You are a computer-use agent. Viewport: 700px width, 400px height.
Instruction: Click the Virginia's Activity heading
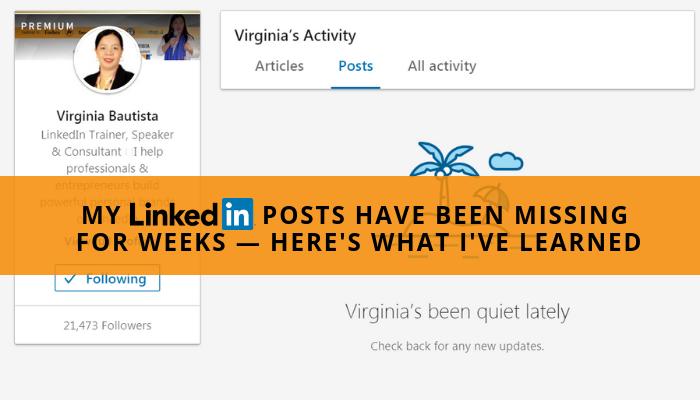(295, 36)
